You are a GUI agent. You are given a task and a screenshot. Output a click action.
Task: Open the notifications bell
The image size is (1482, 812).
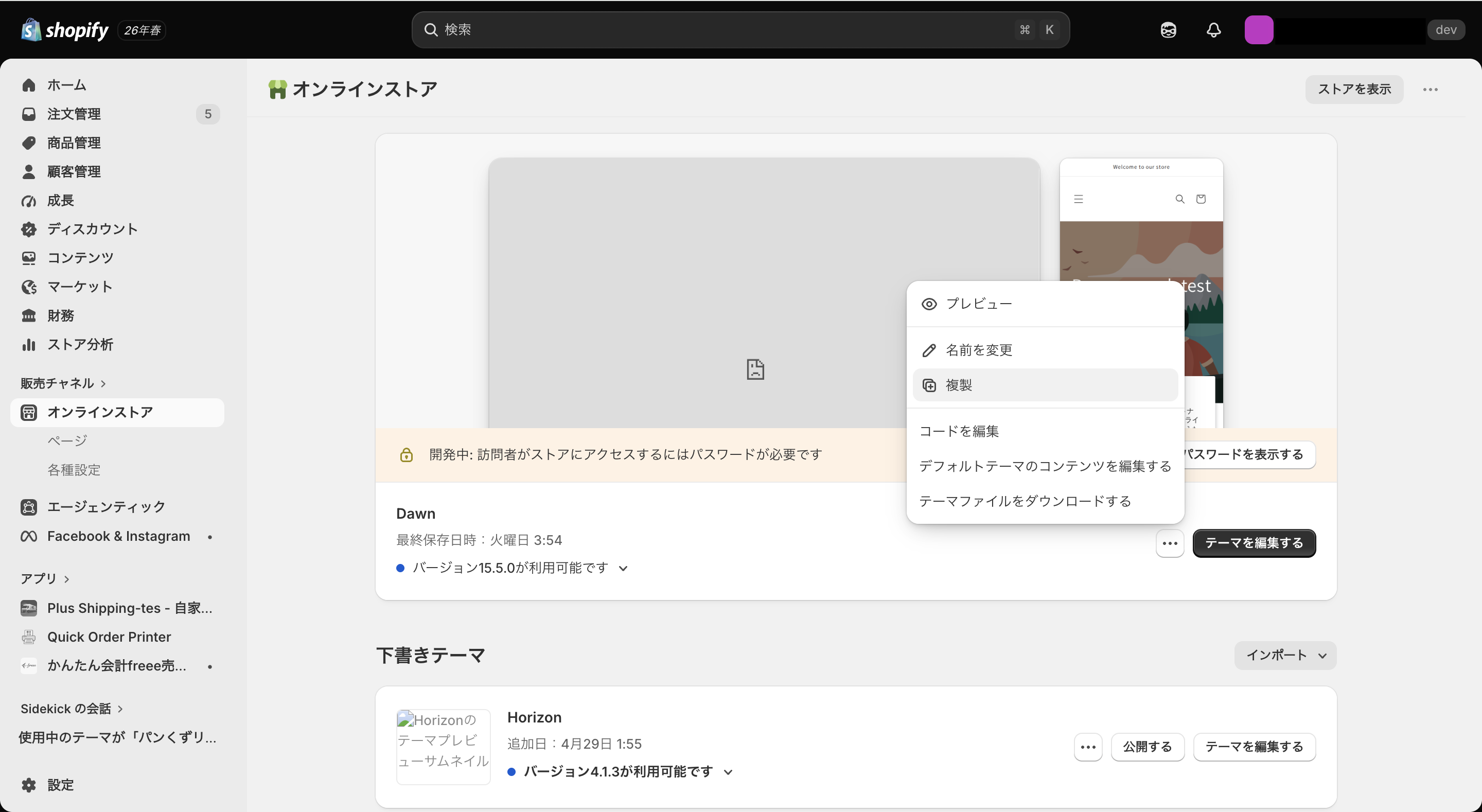[1213, 30]
